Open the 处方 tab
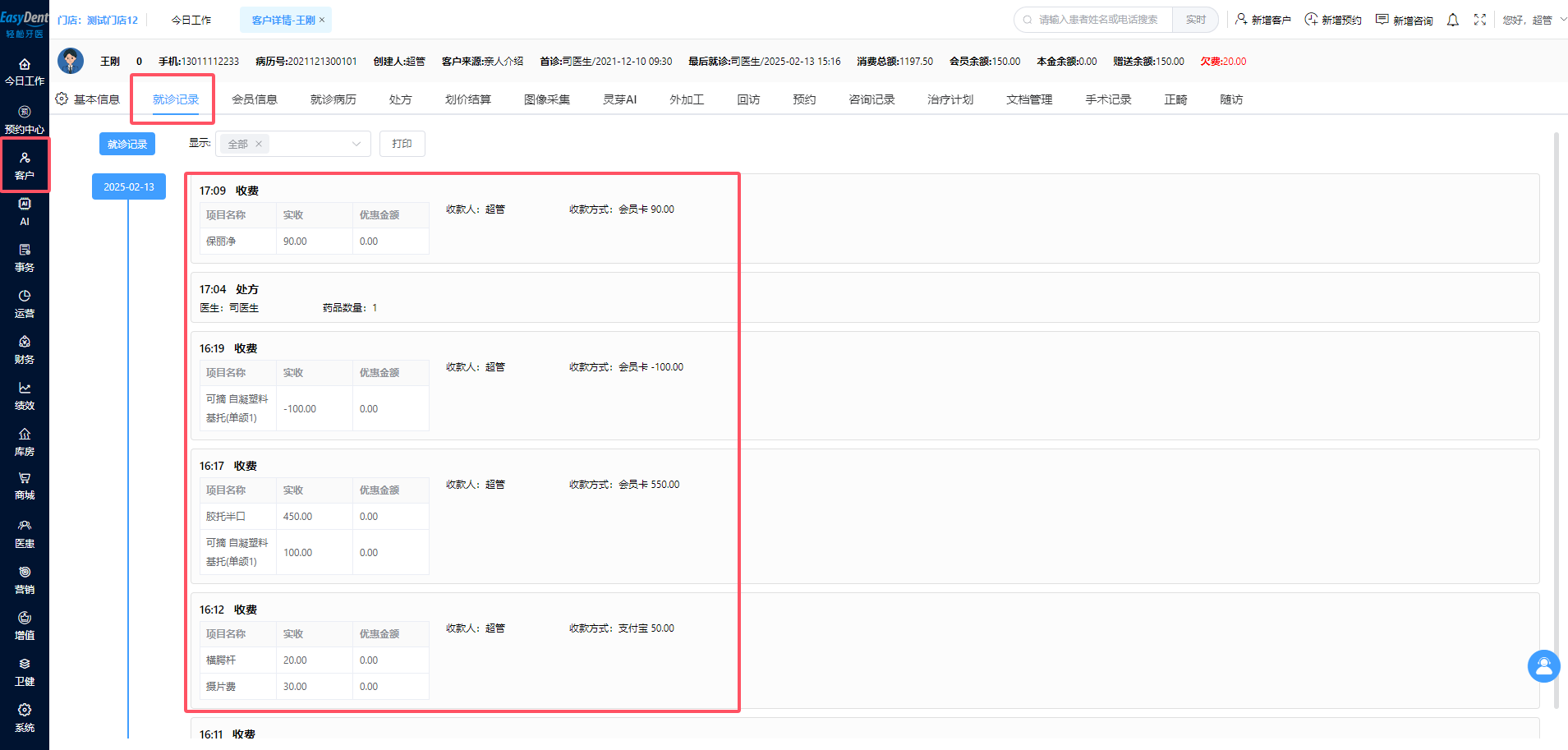 pyautogui.click(x=401, y=99)
